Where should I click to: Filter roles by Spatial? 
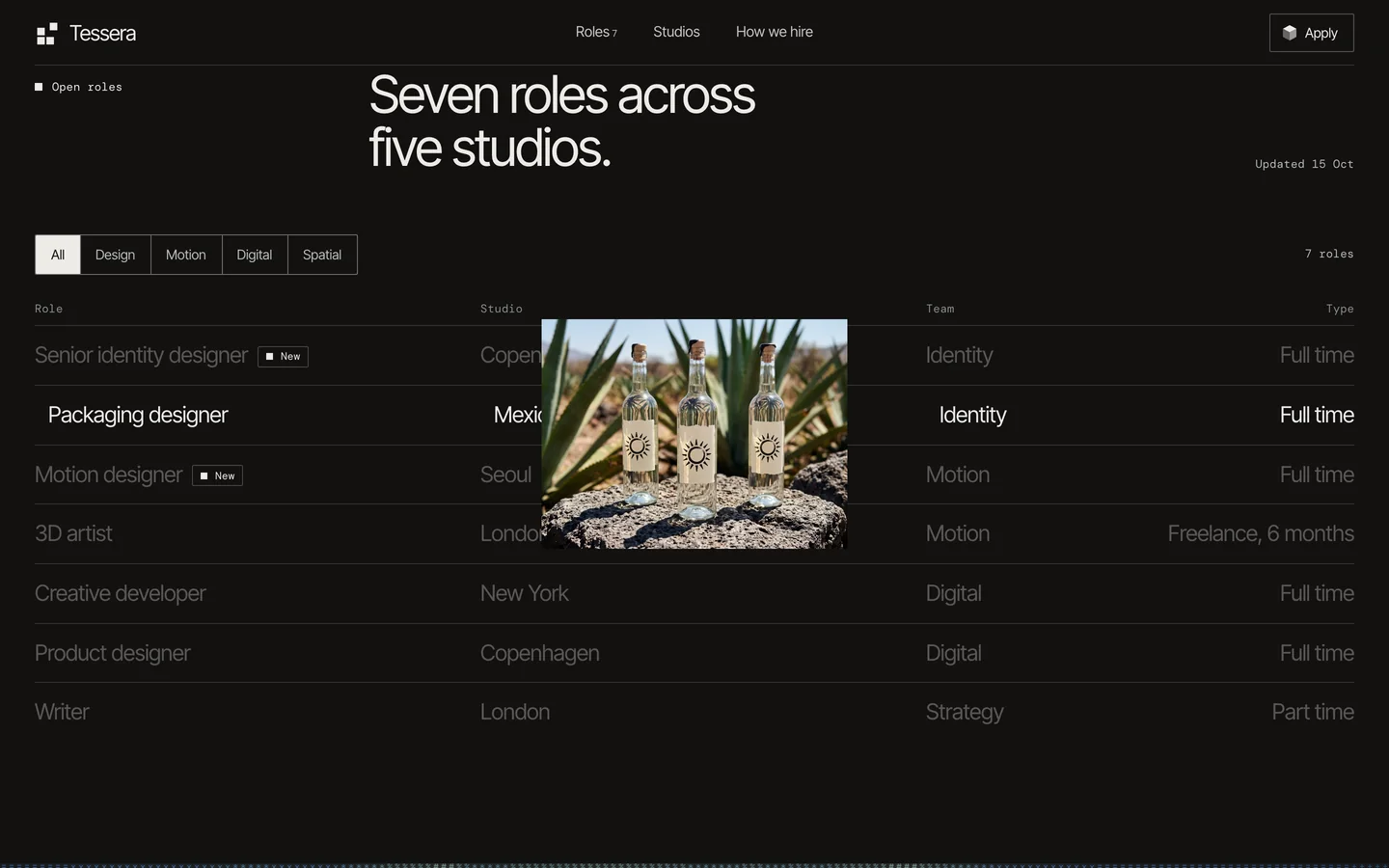pyautogui.click(x=322, y=255)
